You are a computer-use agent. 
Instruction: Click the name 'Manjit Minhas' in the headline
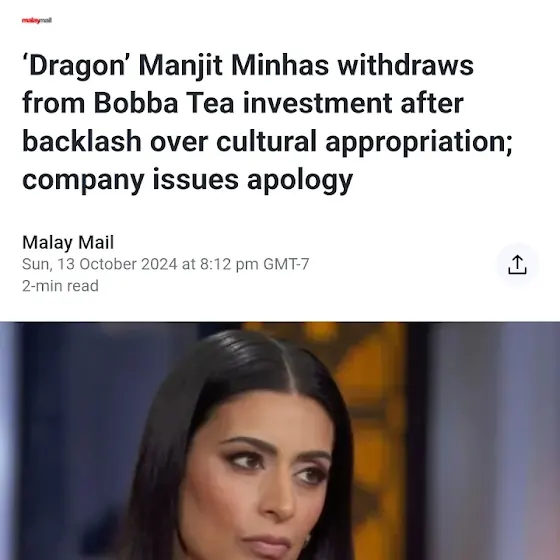click(234, 65)
